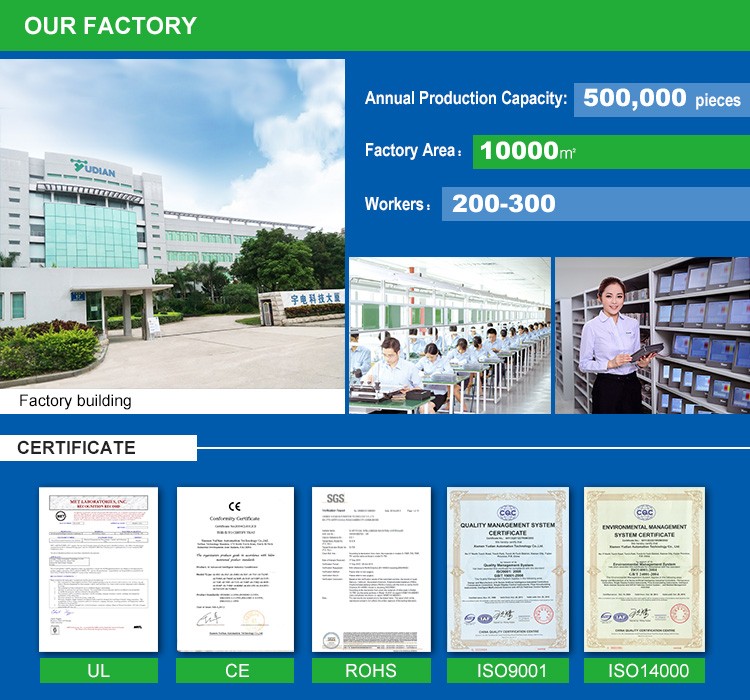
Task: Click the ISO9001 label
Action: tap(507, 670)
